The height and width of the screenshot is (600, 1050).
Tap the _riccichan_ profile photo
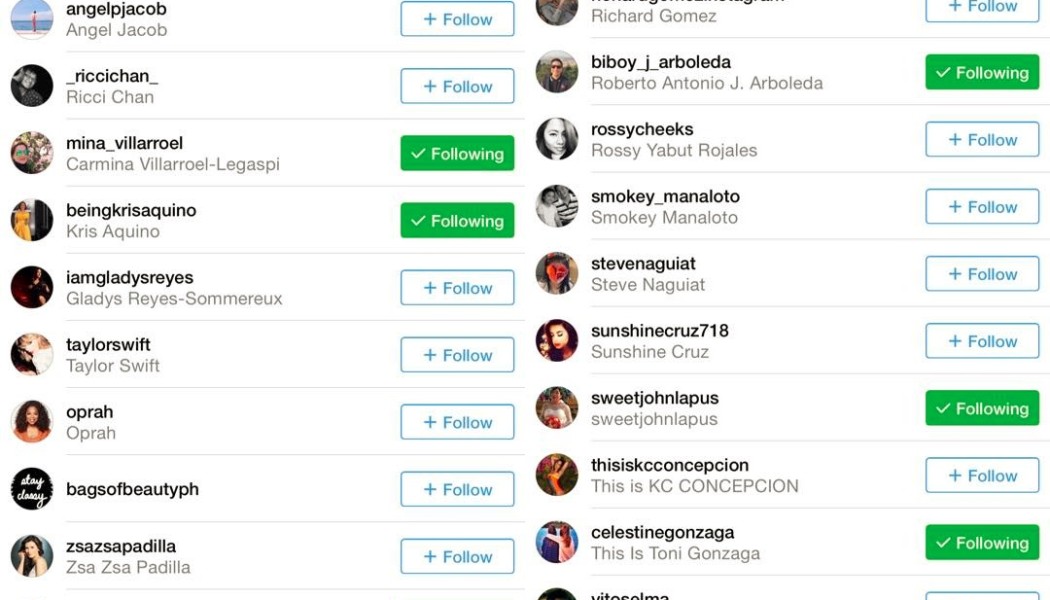pos(31,86)
